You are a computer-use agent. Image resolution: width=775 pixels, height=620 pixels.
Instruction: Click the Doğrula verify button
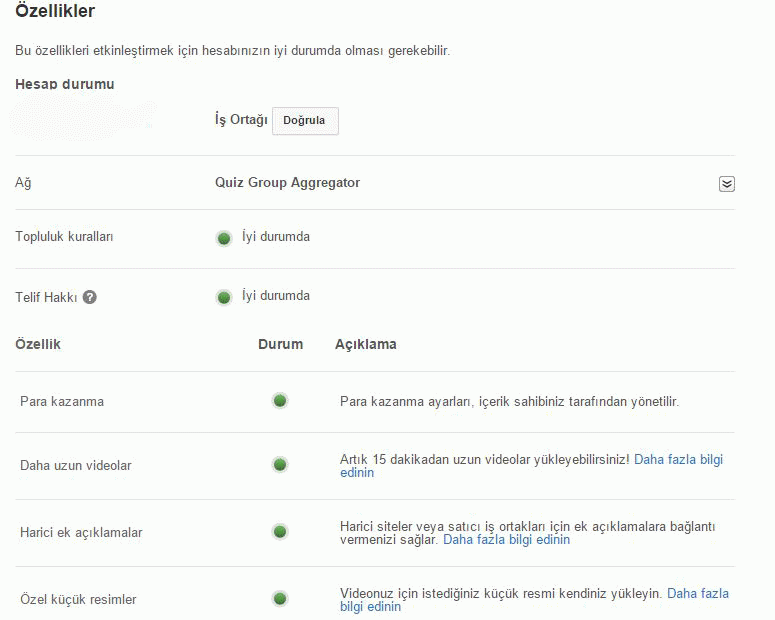pos(305,120)
